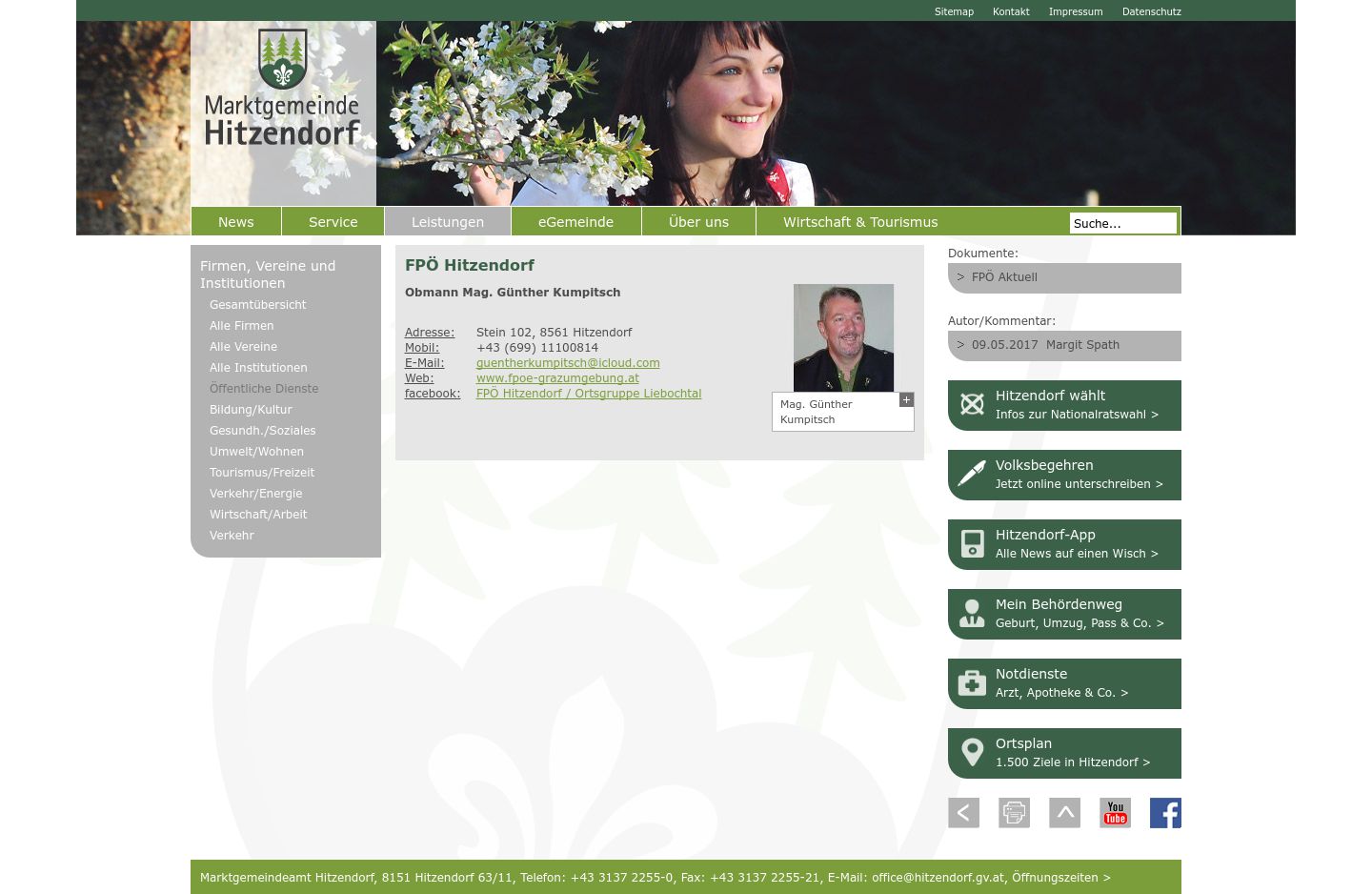Open Infos zur Nationalratswahl link
The width and height of the screenshot is (1372, 894).
pyautogui.click(x=1077, y=415)
